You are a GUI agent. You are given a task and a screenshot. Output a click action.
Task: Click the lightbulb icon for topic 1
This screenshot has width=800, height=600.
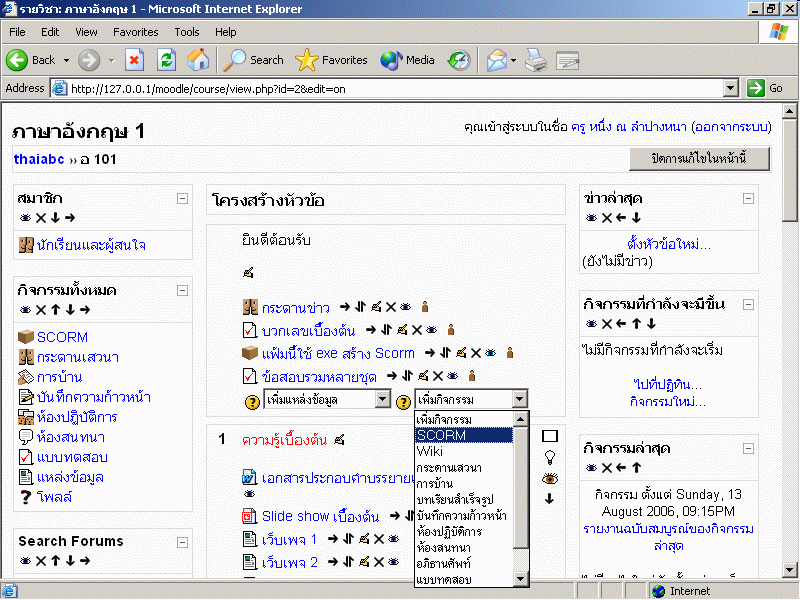point(549,457)
